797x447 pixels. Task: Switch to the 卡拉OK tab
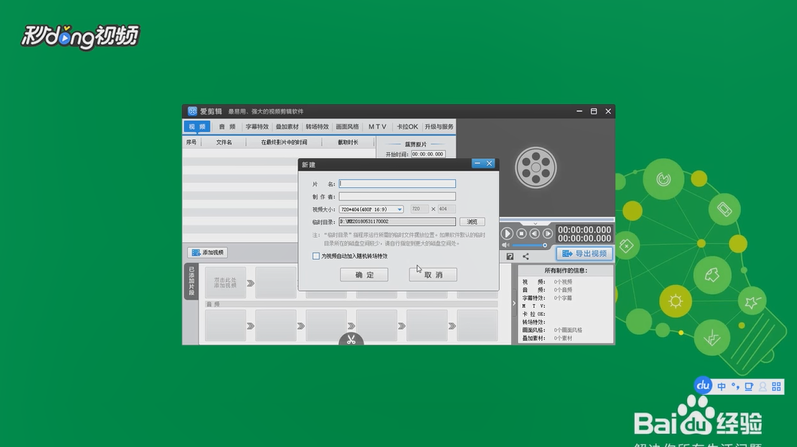[407, 127]
